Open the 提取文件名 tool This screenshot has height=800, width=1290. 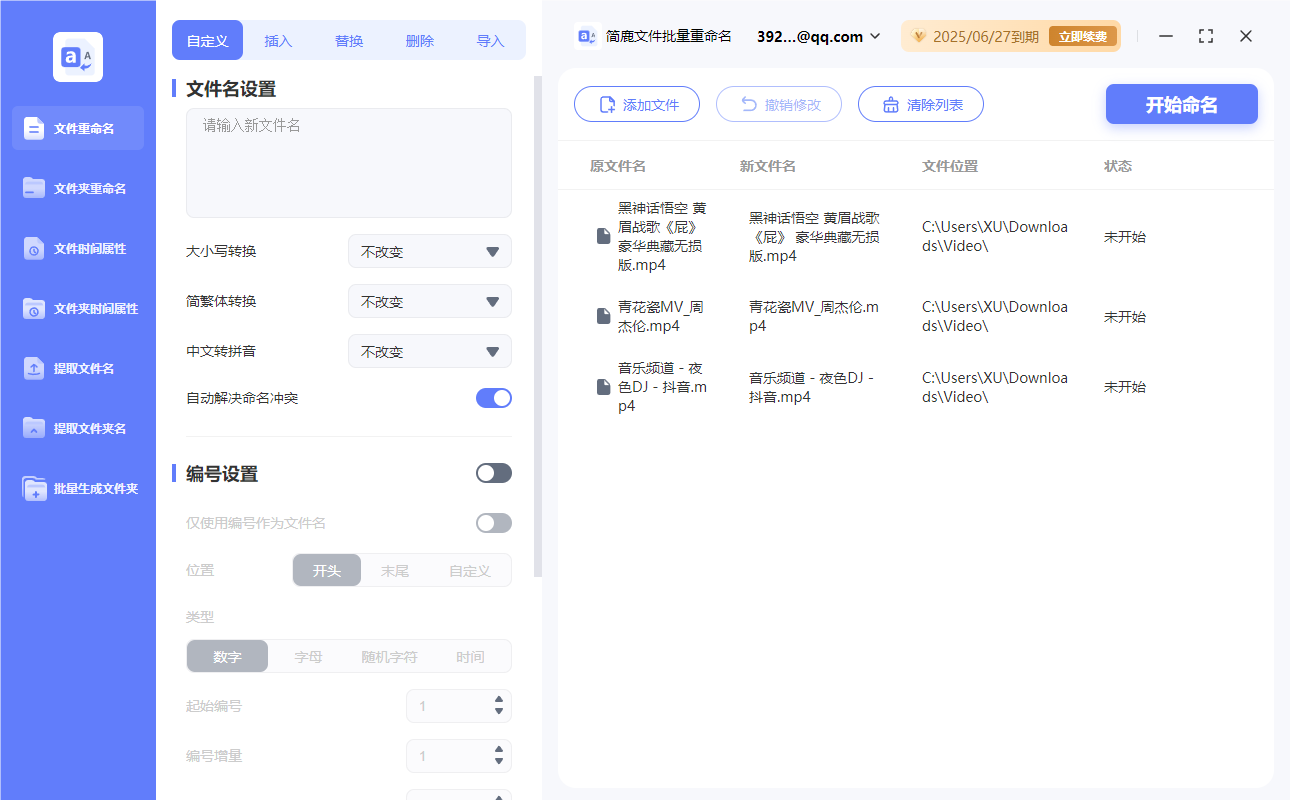77,368
